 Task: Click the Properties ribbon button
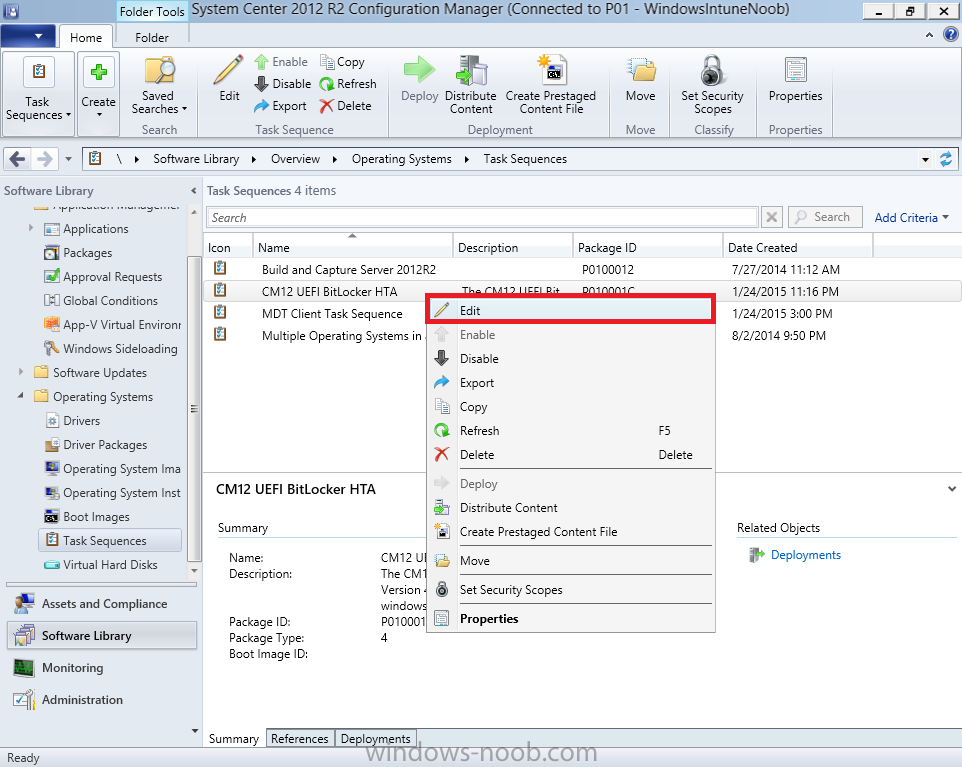click(x=795, y=80)
